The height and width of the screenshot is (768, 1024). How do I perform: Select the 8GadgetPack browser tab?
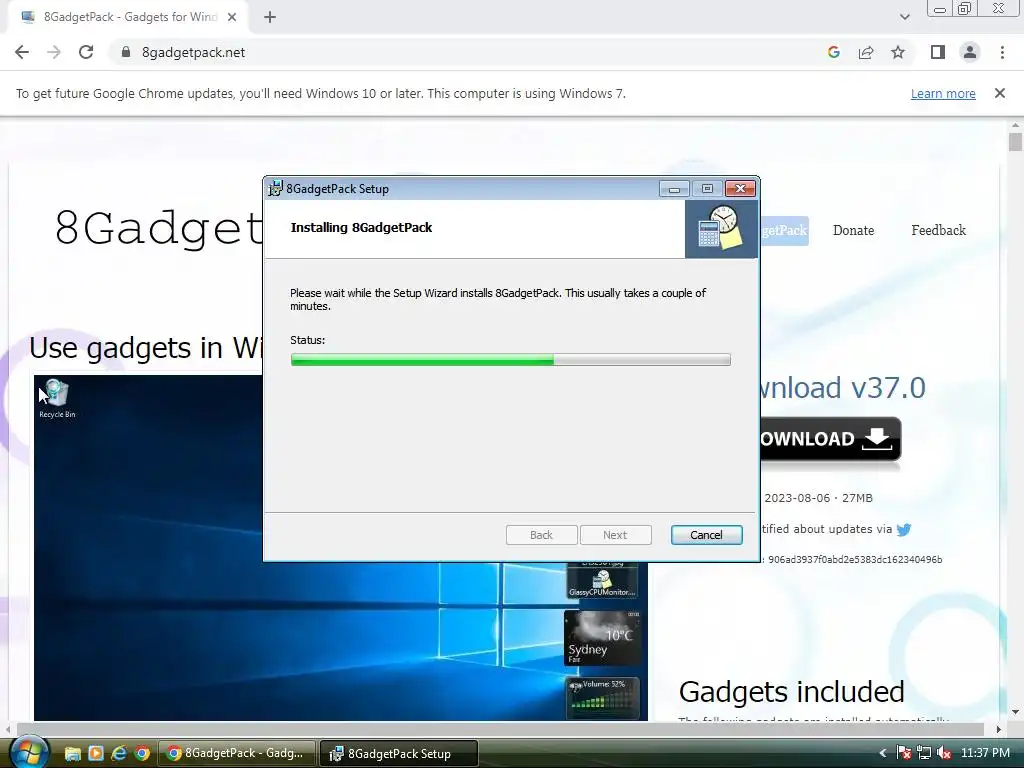[129, 17]
